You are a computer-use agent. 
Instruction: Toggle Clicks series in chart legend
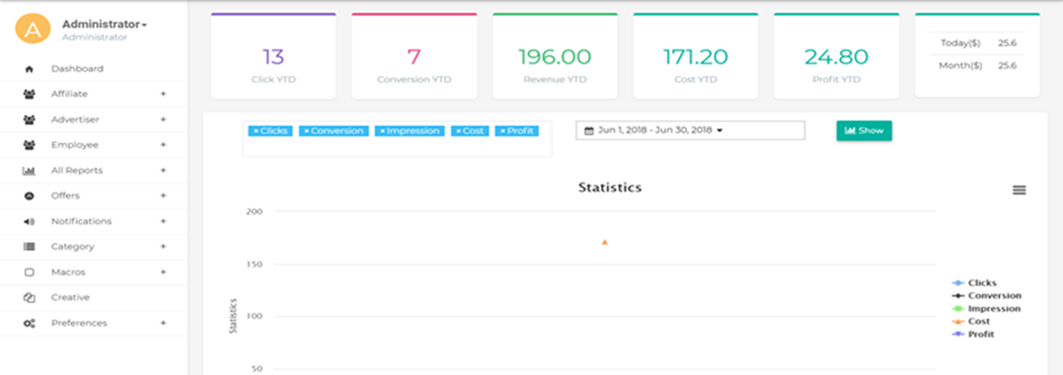coord(974,283)
